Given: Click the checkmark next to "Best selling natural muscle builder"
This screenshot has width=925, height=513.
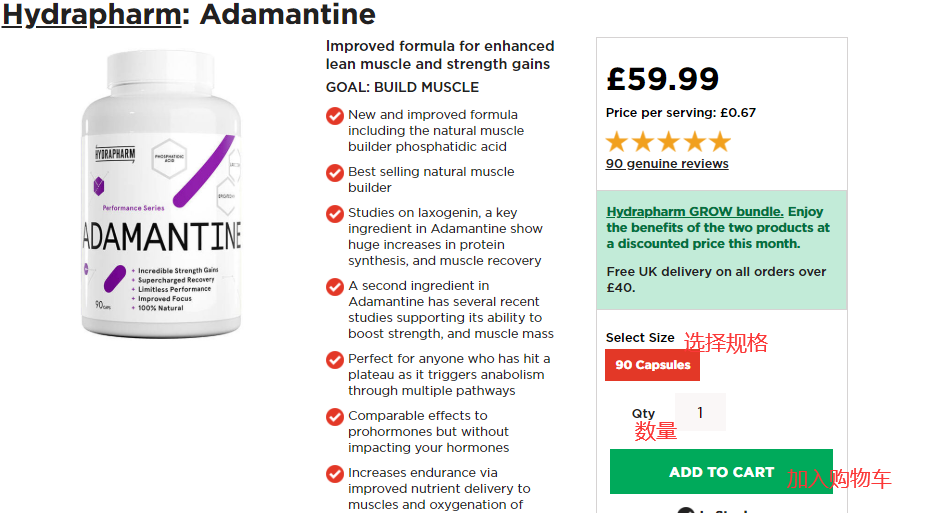Looking at the screenshot, I should pos(335,173).
